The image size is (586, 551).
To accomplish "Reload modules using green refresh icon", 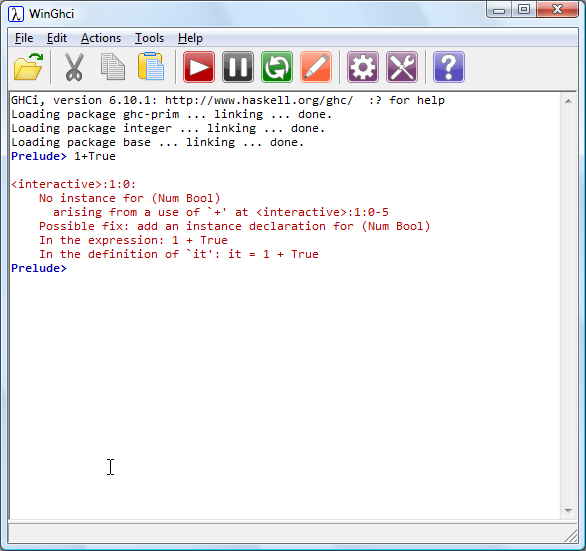I will [x=277, y=67].
